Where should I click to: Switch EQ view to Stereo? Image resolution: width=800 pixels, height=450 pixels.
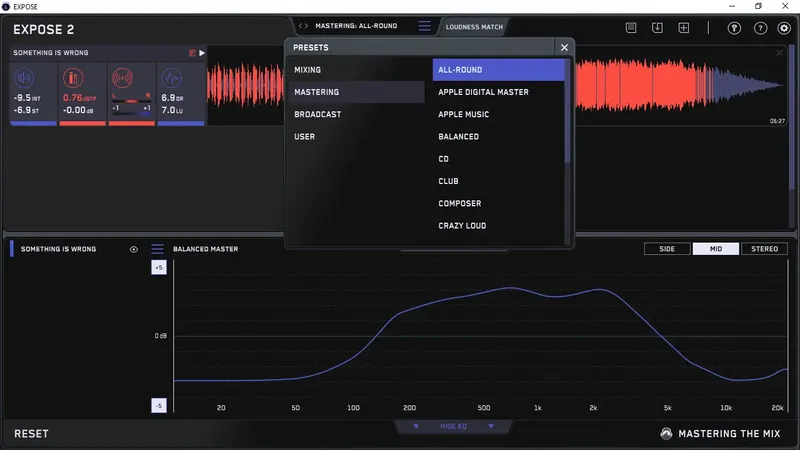coord(764,249)
